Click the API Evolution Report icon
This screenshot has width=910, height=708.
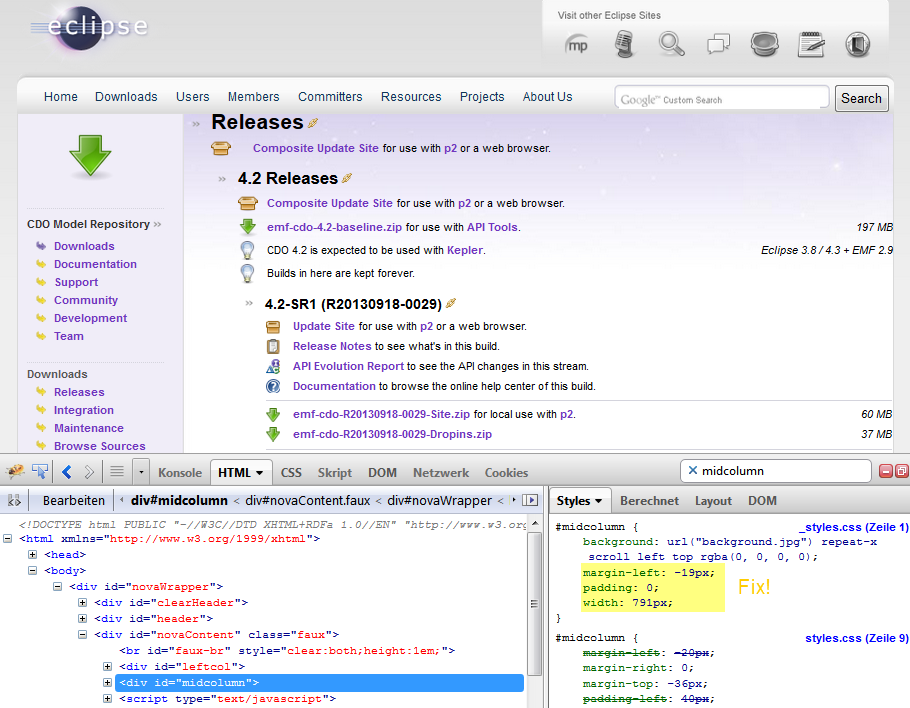pos(273,366)
